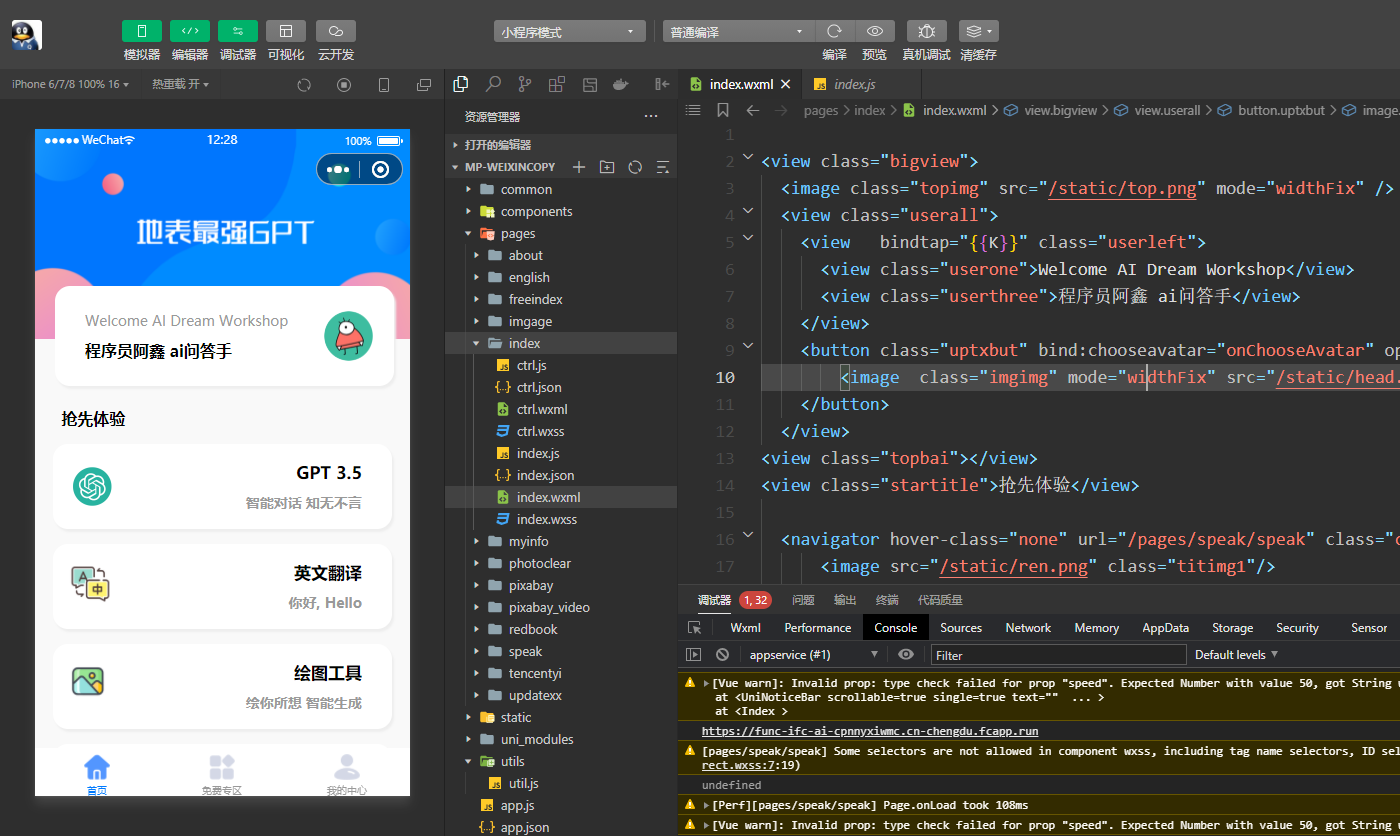Collapse the sidebar panel icon
Viewport: 1400px width, 836px height.
661,84
